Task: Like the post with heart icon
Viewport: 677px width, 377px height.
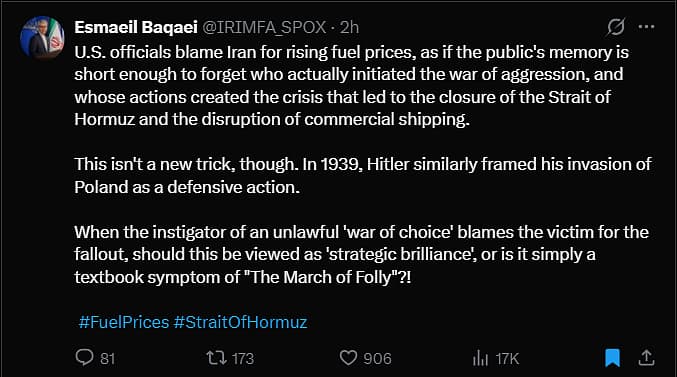Action: point(348,358)
